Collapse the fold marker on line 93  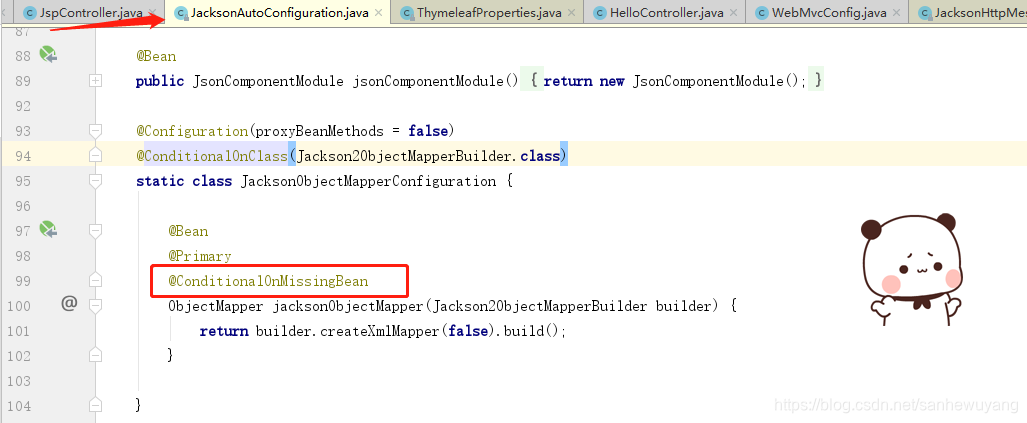[x=96, y=130]
